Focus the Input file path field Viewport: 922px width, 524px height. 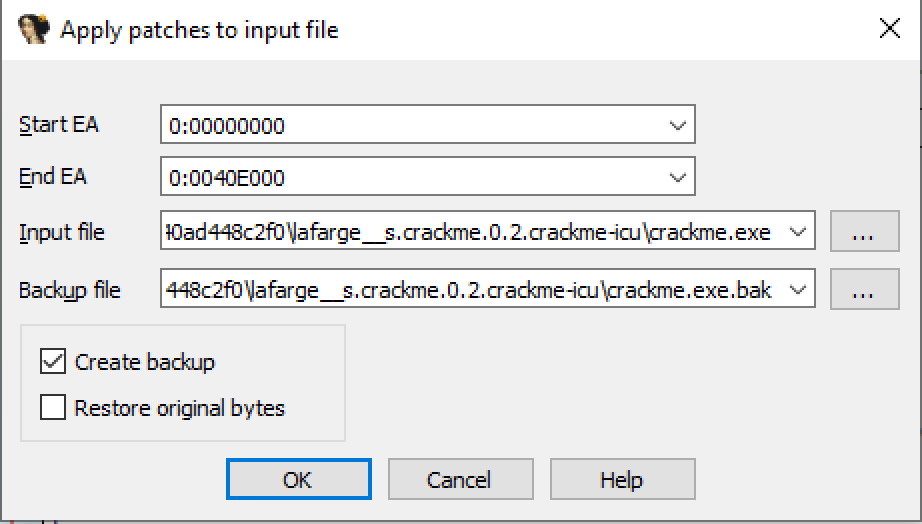click(470, 232)
